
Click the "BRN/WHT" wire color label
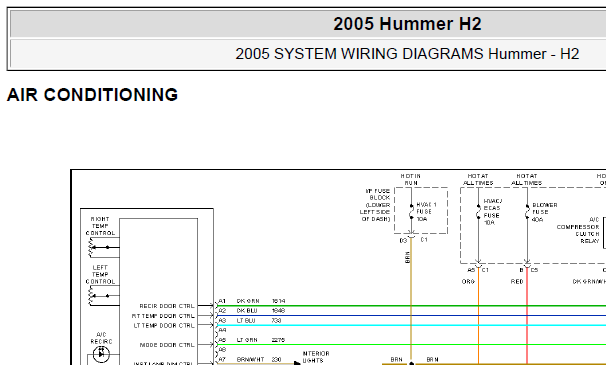point(250,359)
